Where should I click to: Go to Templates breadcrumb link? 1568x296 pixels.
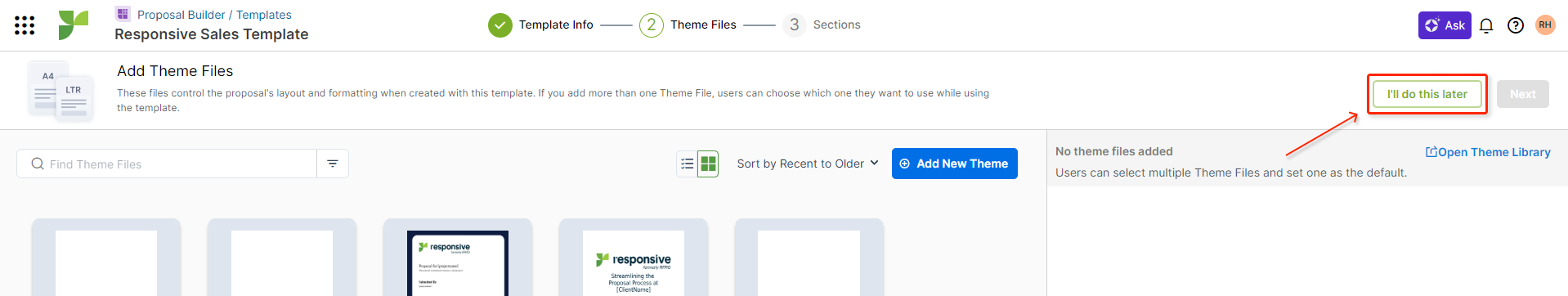(x=264, y=15)
